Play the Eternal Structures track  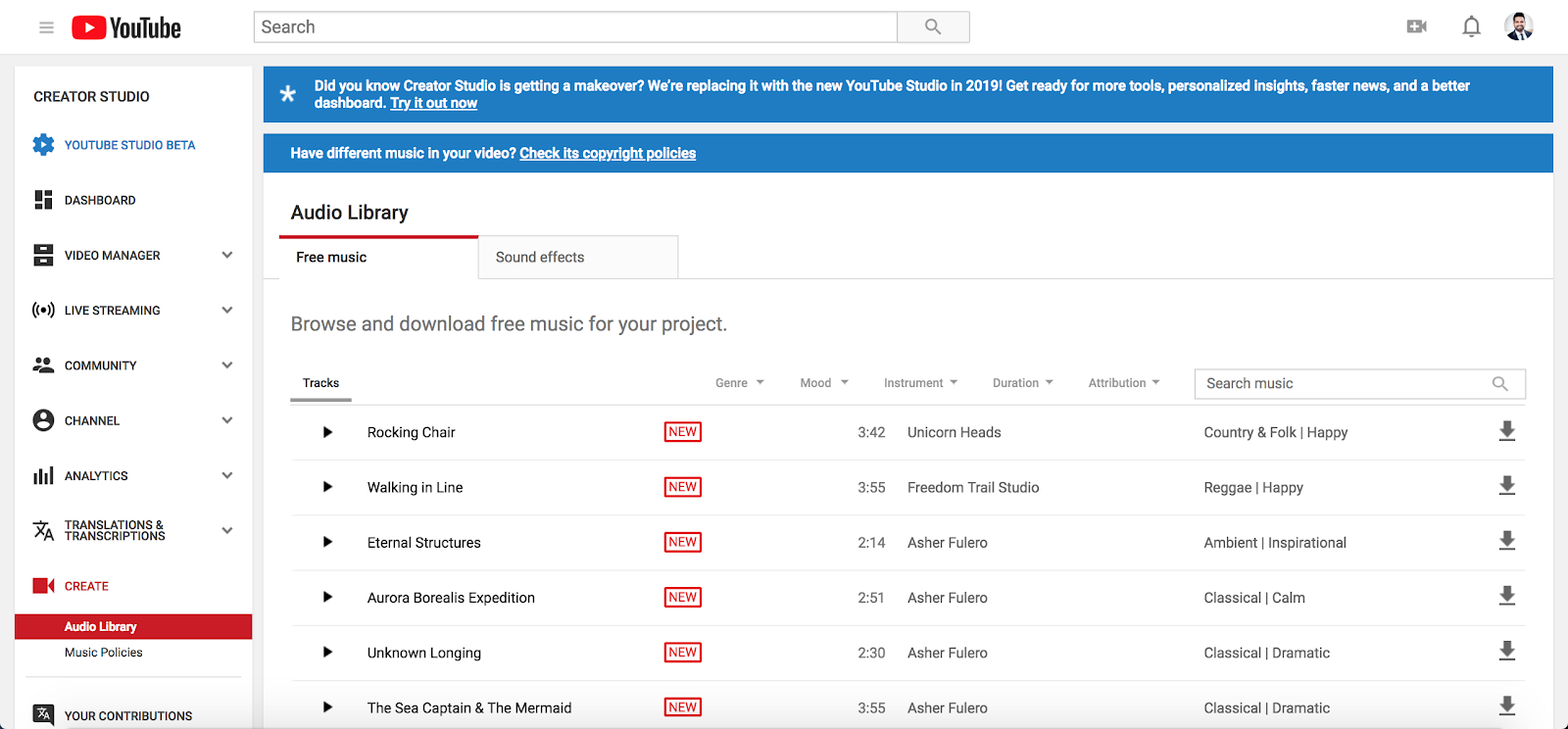[x=327, y=542]
